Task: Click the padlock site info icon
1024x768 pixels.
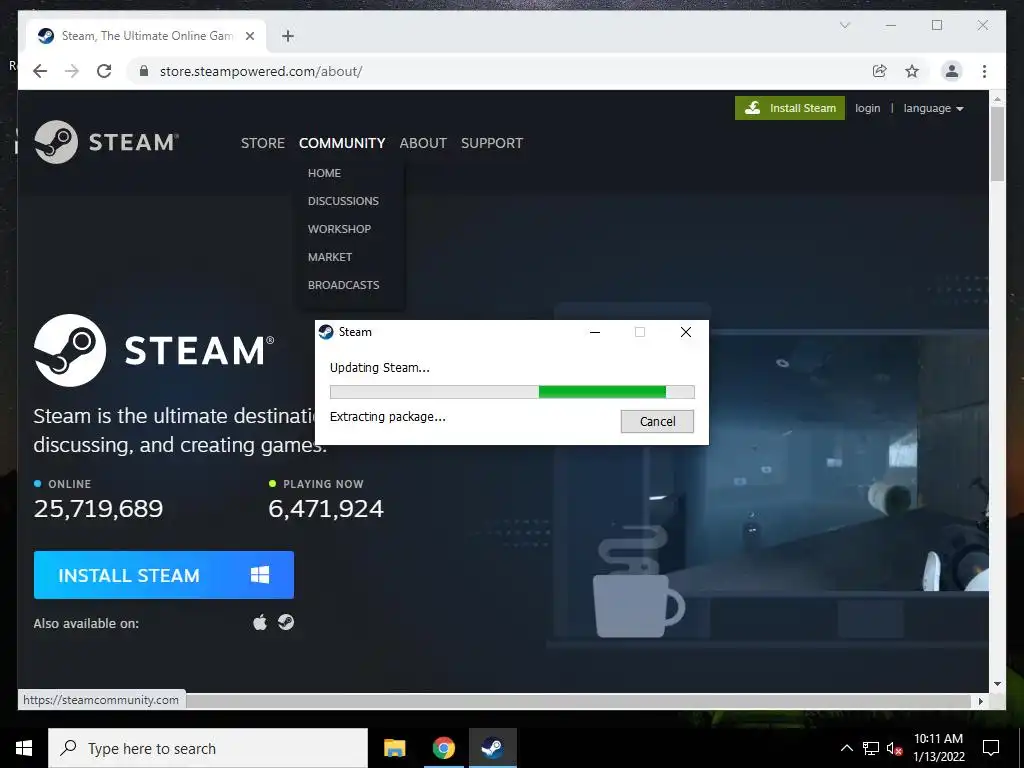Action: (144, 71)
